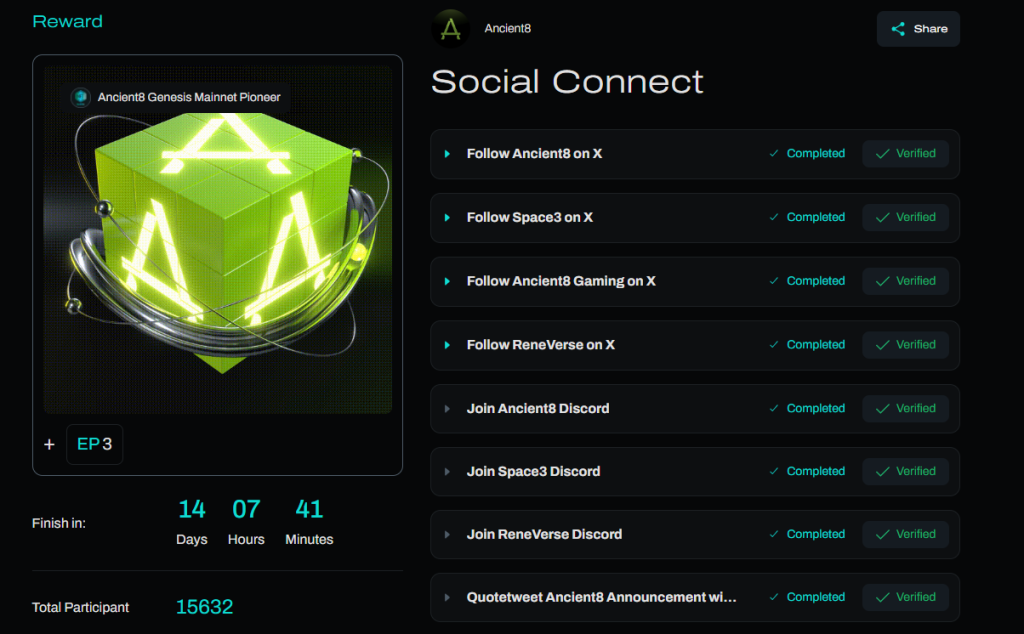Open the Ancient8 logo avatar
The width and height of the screenshot is (1024, 634).
(451, 29)
